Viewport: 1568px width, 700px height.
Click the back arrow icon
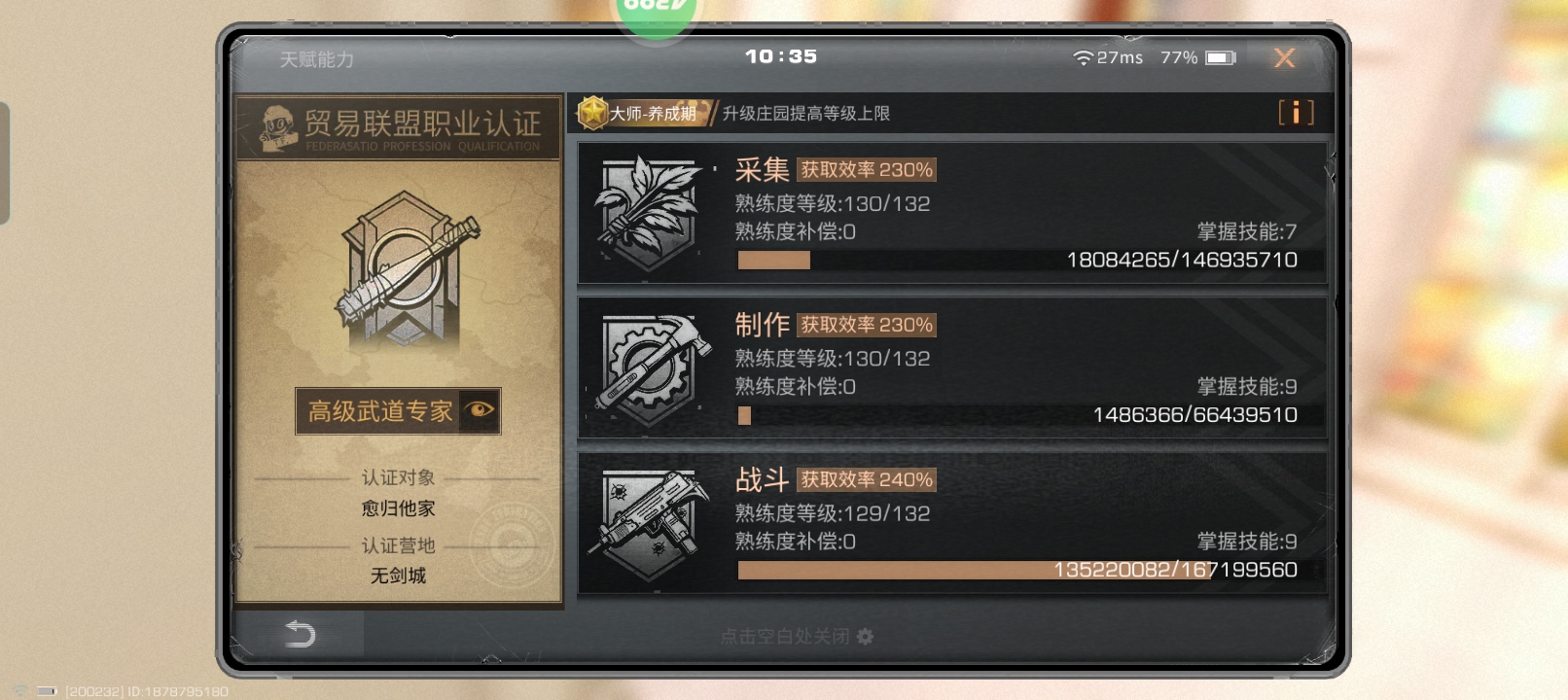coord(301,635)
